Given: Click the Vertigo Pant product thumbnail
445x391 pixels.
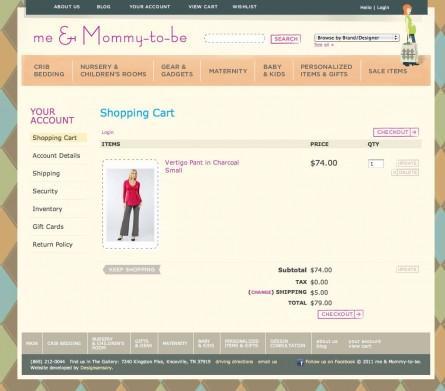Looking at the screenshot, I should pos(130,204).
